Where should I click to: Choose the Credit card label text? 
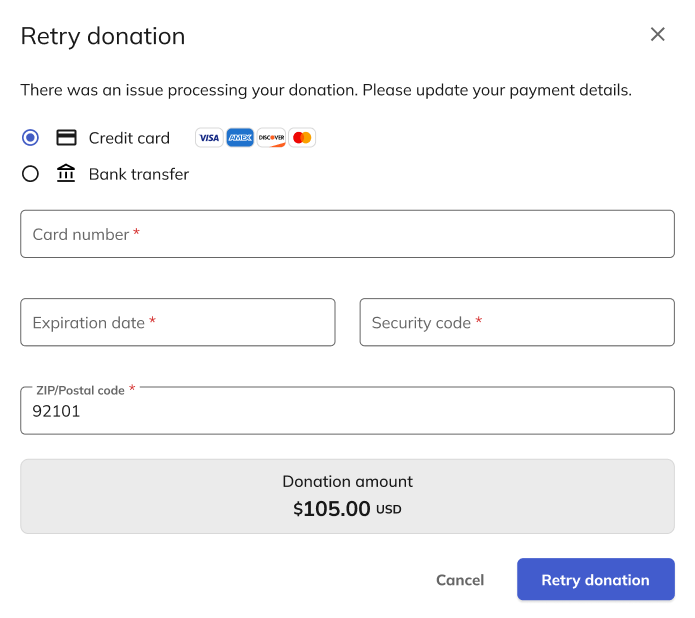tap(129, 138)
